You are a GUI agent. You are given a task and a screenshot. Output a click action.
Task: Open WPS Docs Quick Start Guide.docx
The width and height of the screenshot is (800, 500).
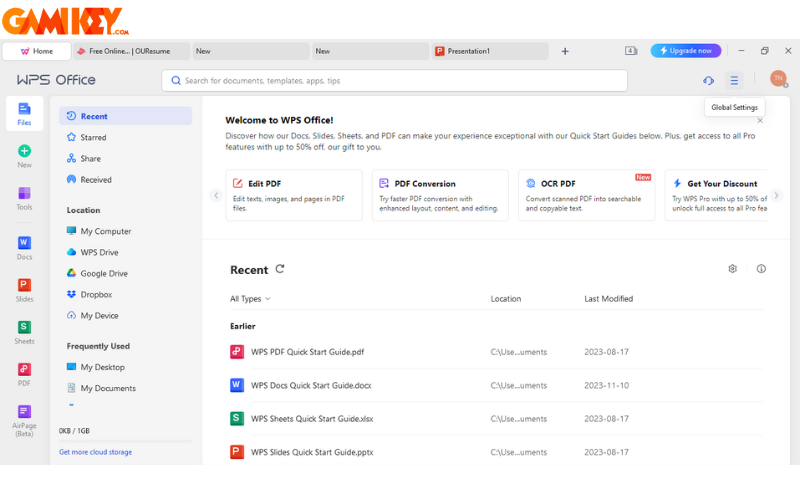click(x=496, y=385)
